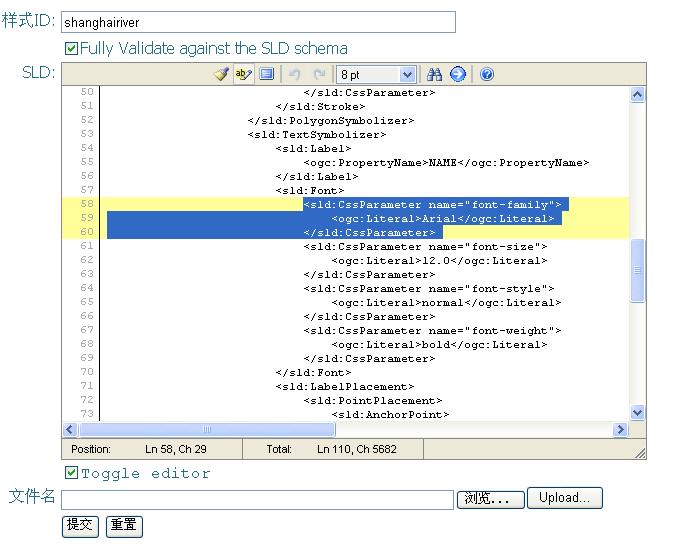Toggle the word wrap ab icon
This screenshot has height=547, width=675.
[244, 74]
